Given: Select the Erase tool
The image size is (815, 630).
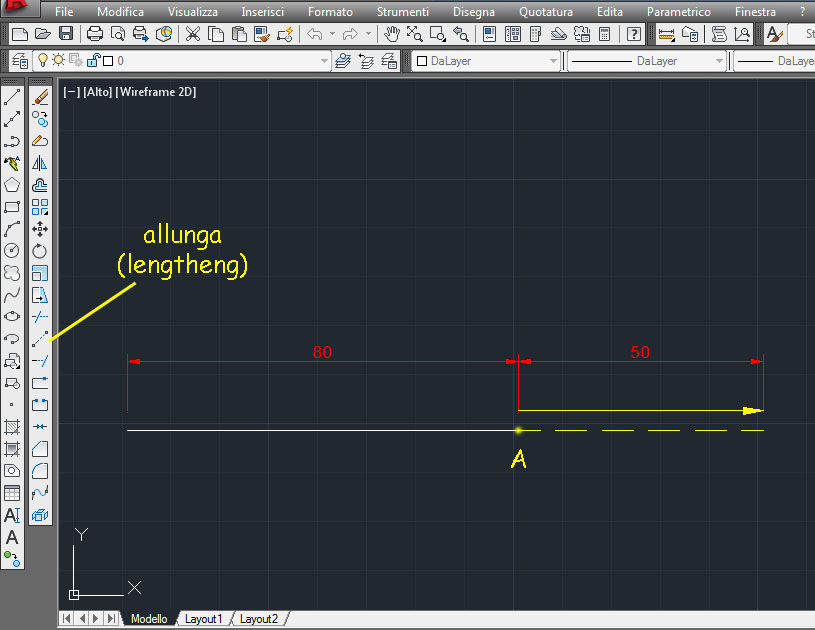Looking at the screenshot, I should coord(40,97).
